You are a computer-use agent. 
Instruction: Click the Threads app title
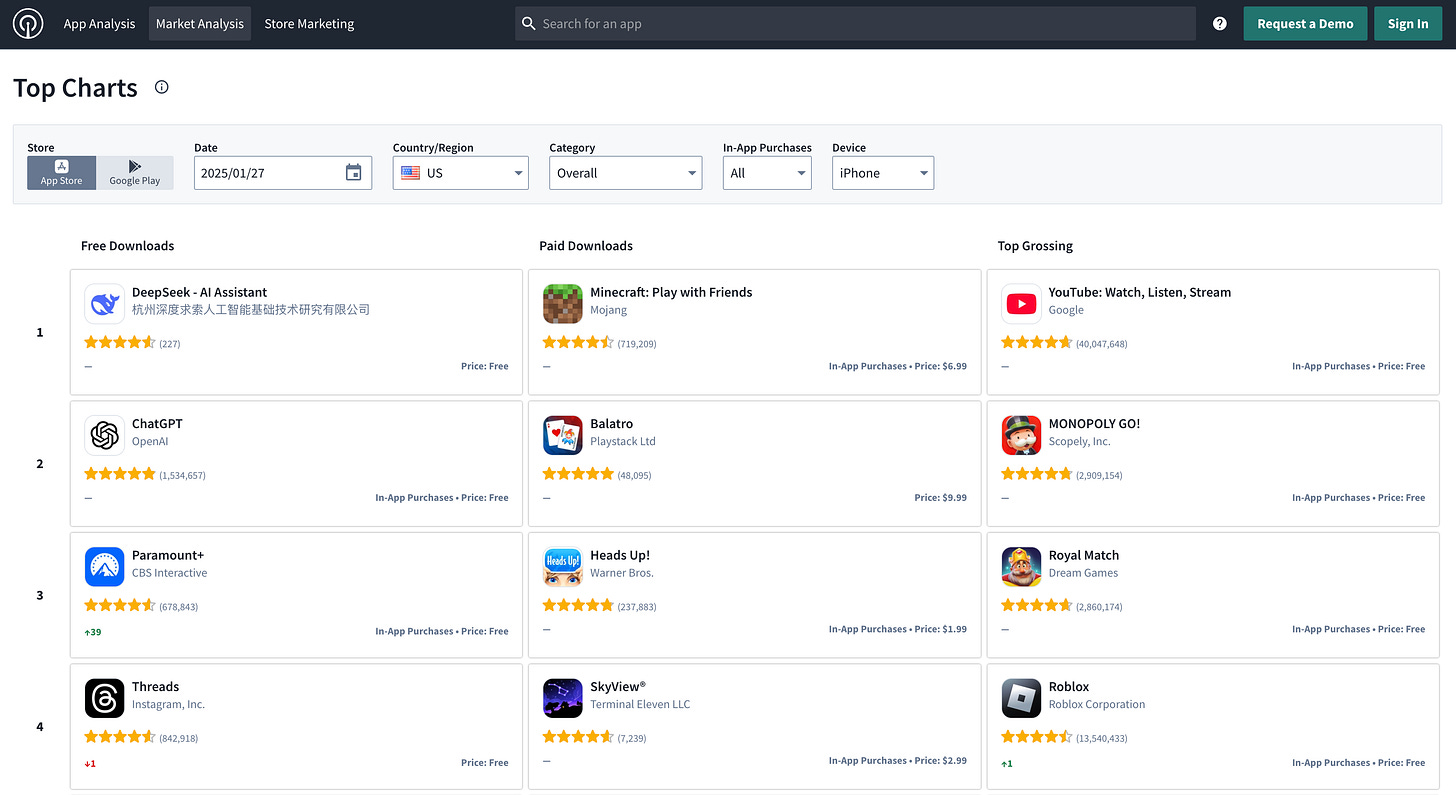155,687
